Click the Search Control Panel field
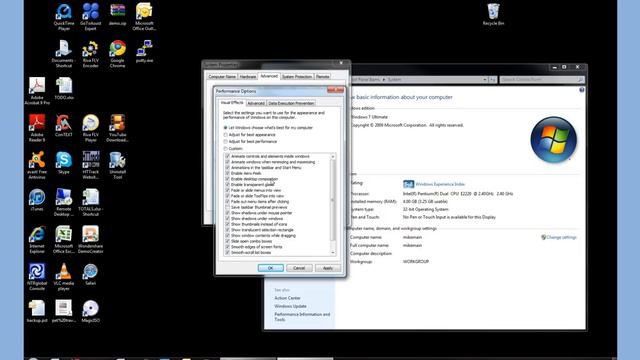640x360 pixels. coord(541,80)
